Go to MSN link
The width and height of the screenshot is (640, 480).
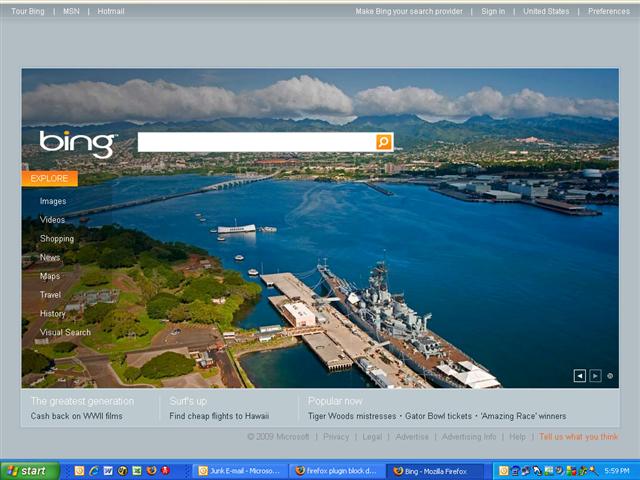pyautogui.click(x=71, y=11)
